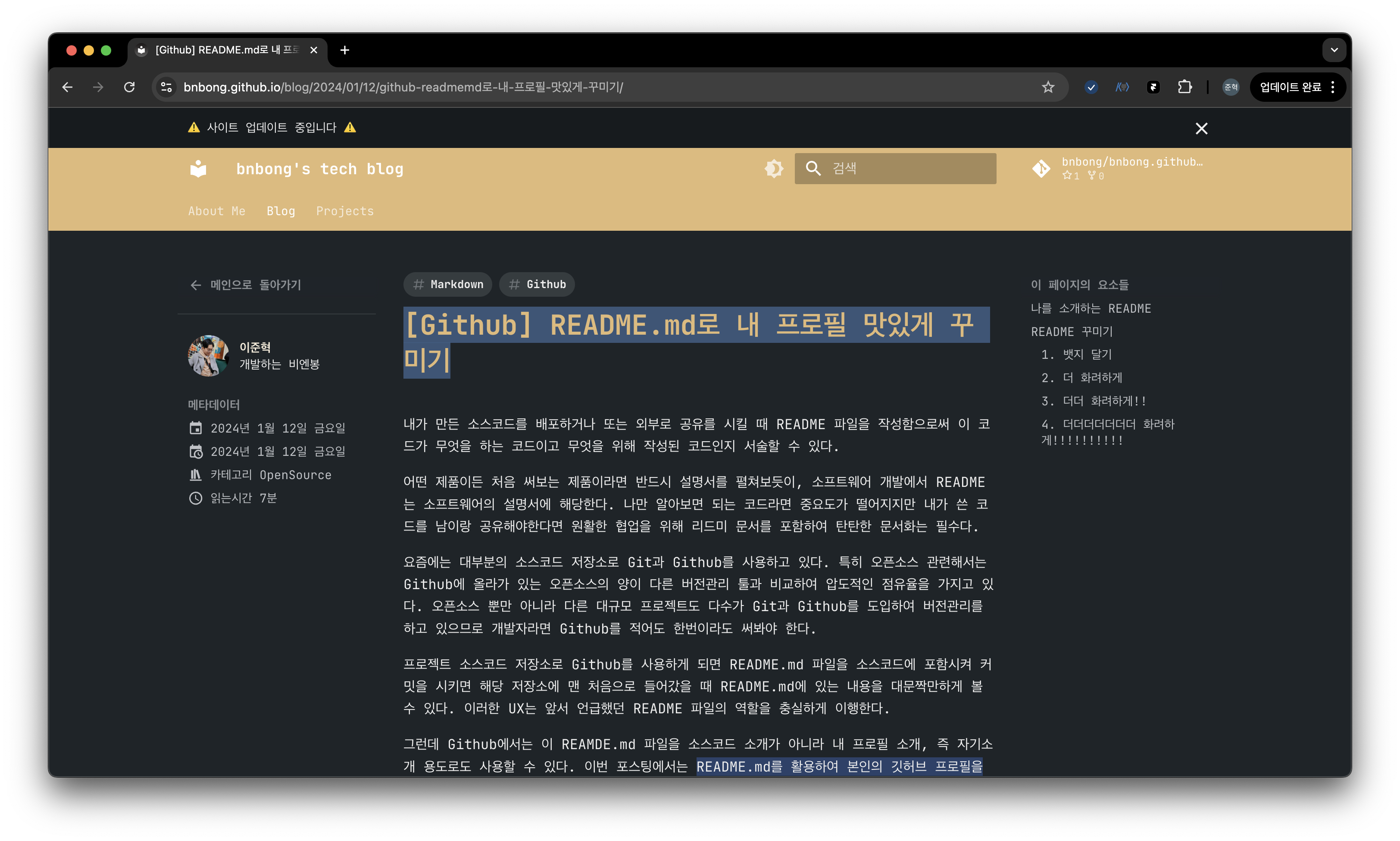Viewport: 1400px width, 841px height.
Task: Focus the 검색 search field
Action: (x=895, y=168)
